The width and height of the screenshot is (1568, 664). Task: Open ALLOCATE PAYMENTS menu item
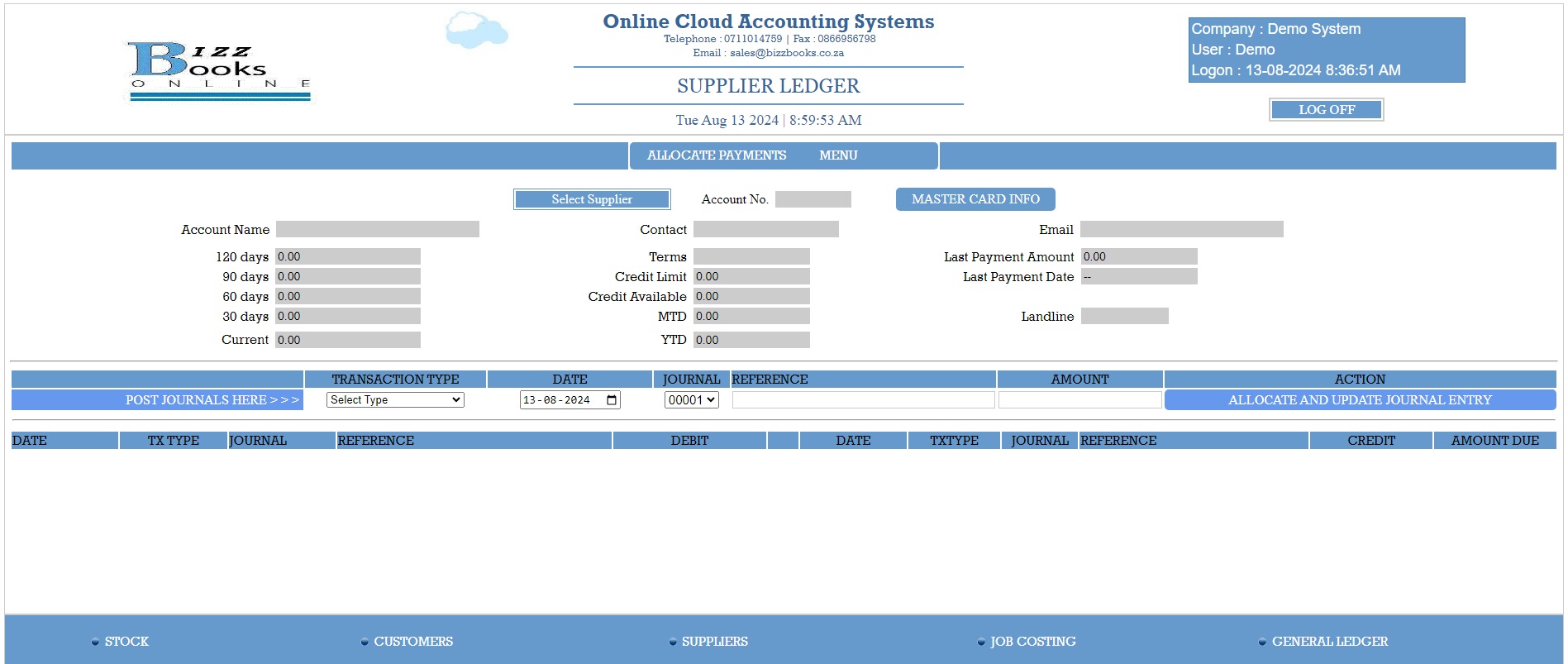tap(716, 155)
